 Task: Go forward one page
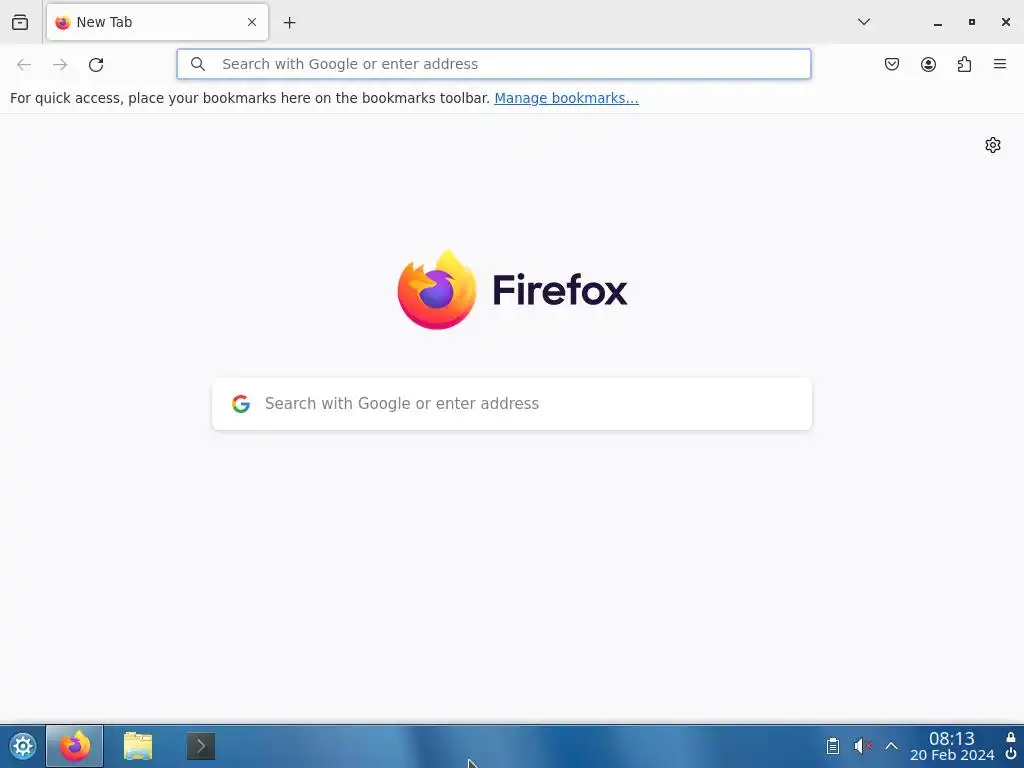coord(60,64)
